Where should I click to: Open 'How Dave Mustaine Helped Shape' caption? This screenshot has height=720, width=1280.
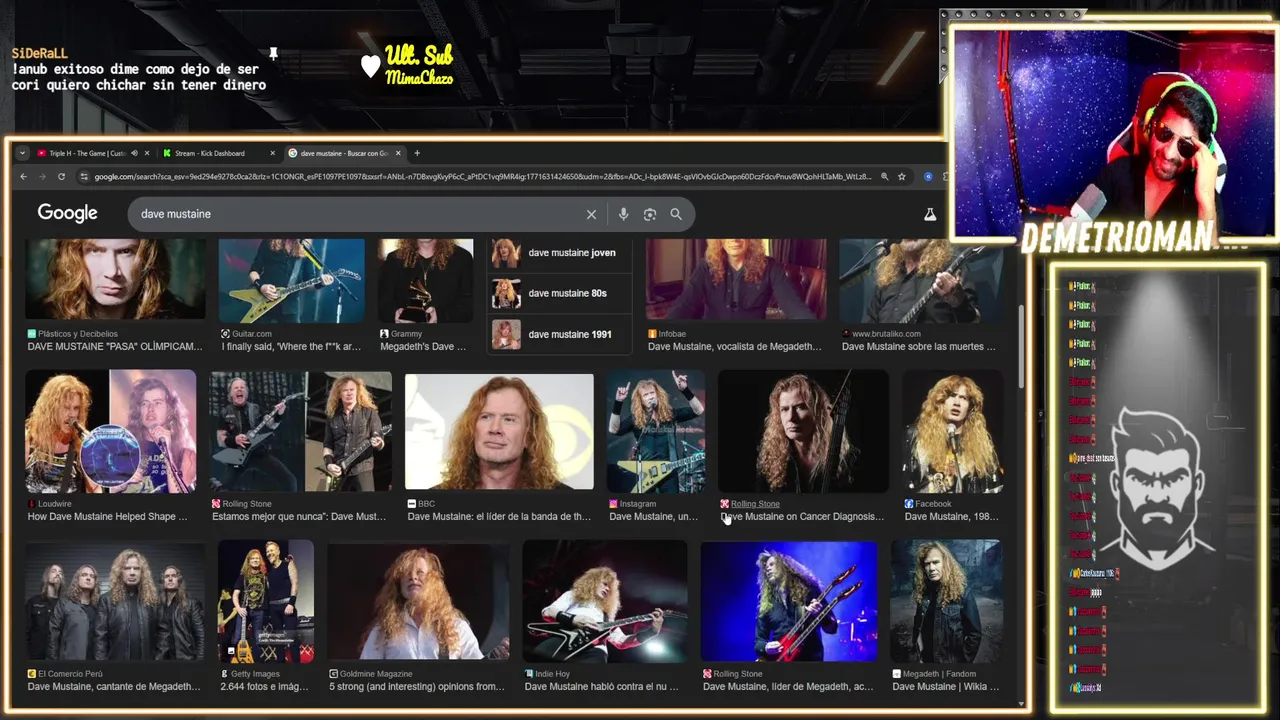pyautogui.click(x=107, y=517)
